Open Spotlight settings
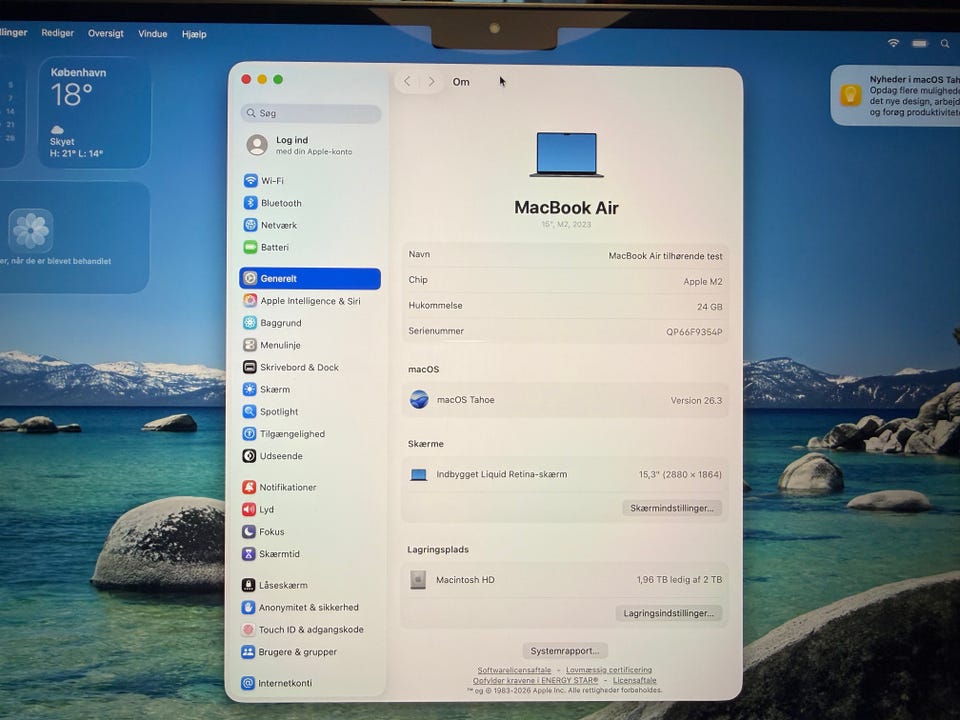 click(271, 411)
